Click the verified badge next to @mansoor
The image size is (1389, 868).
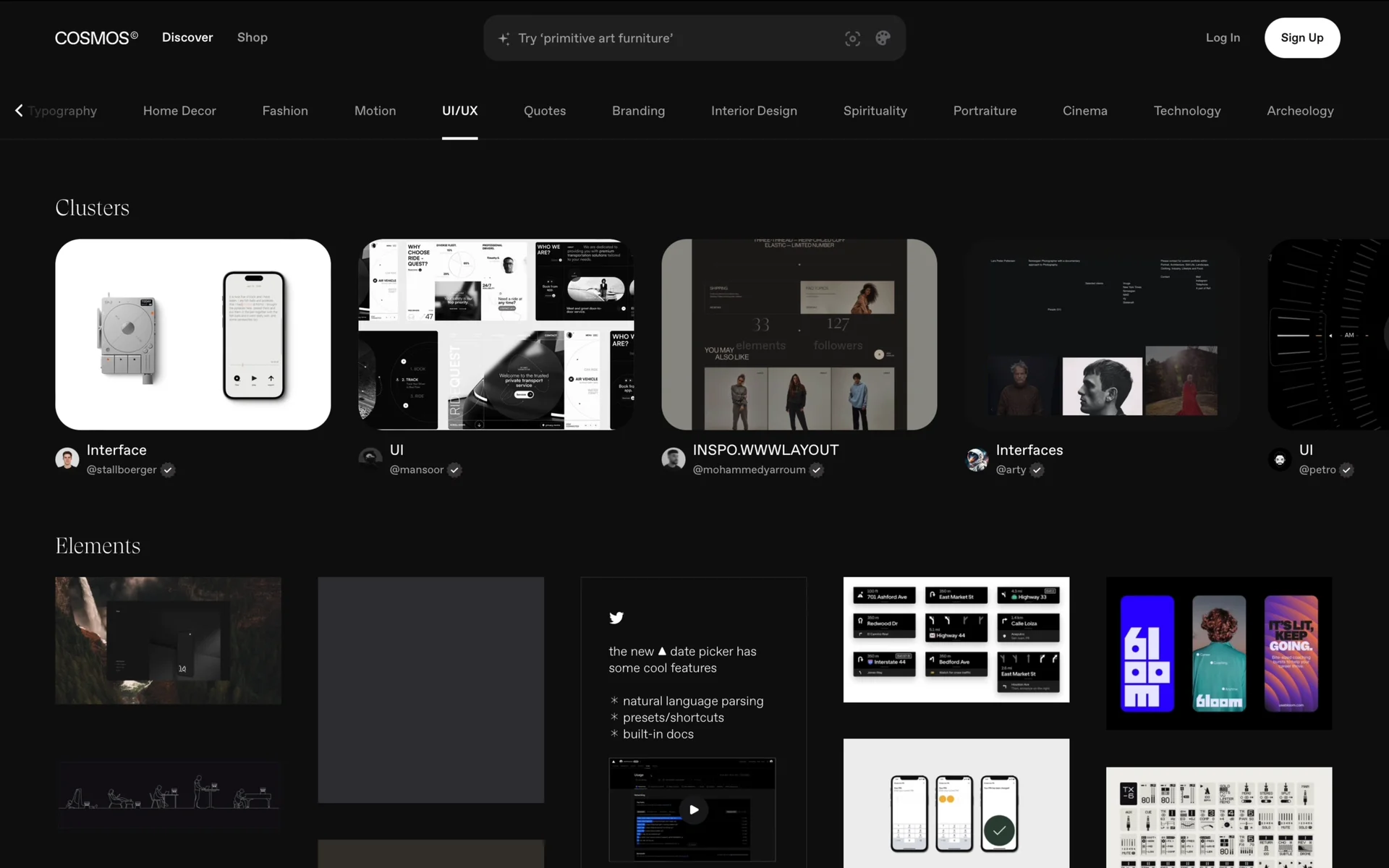coord(454,470)
